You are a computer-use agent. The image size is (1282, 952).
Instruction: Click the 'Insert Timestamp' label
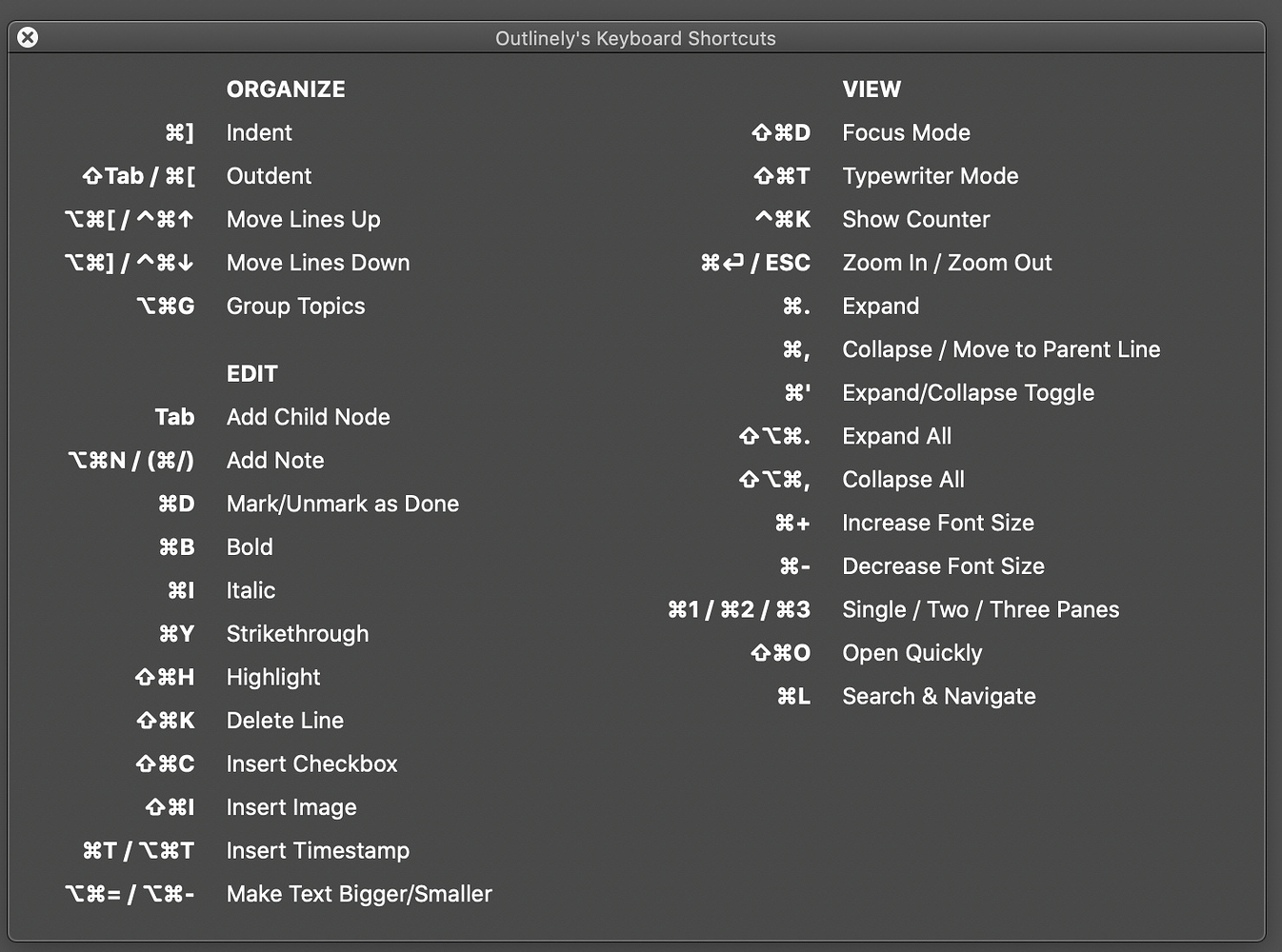pos(318,851)
